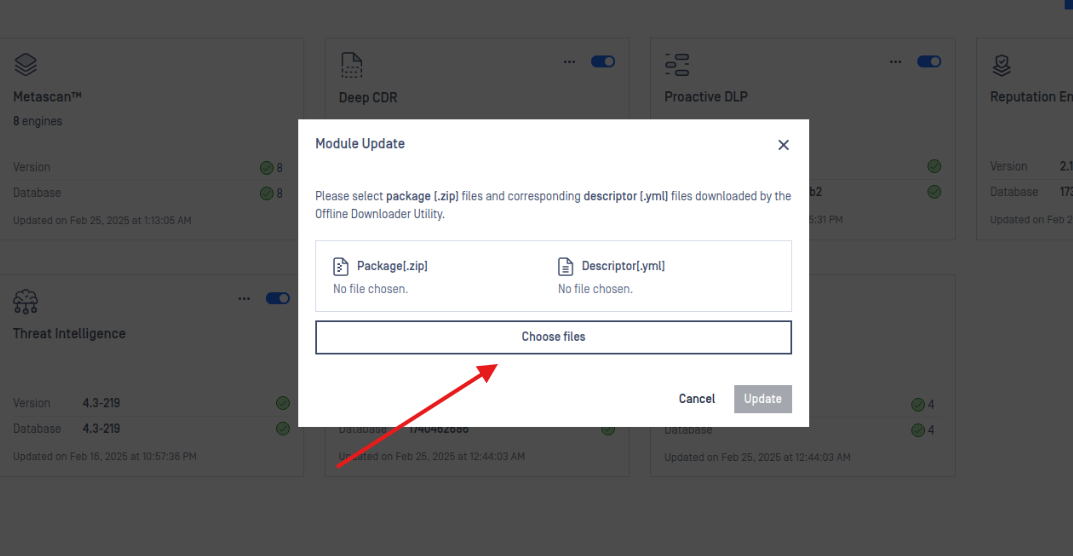
Task: Click the file selection area with Package and Descriptor
Action: (x=553, y=276)
